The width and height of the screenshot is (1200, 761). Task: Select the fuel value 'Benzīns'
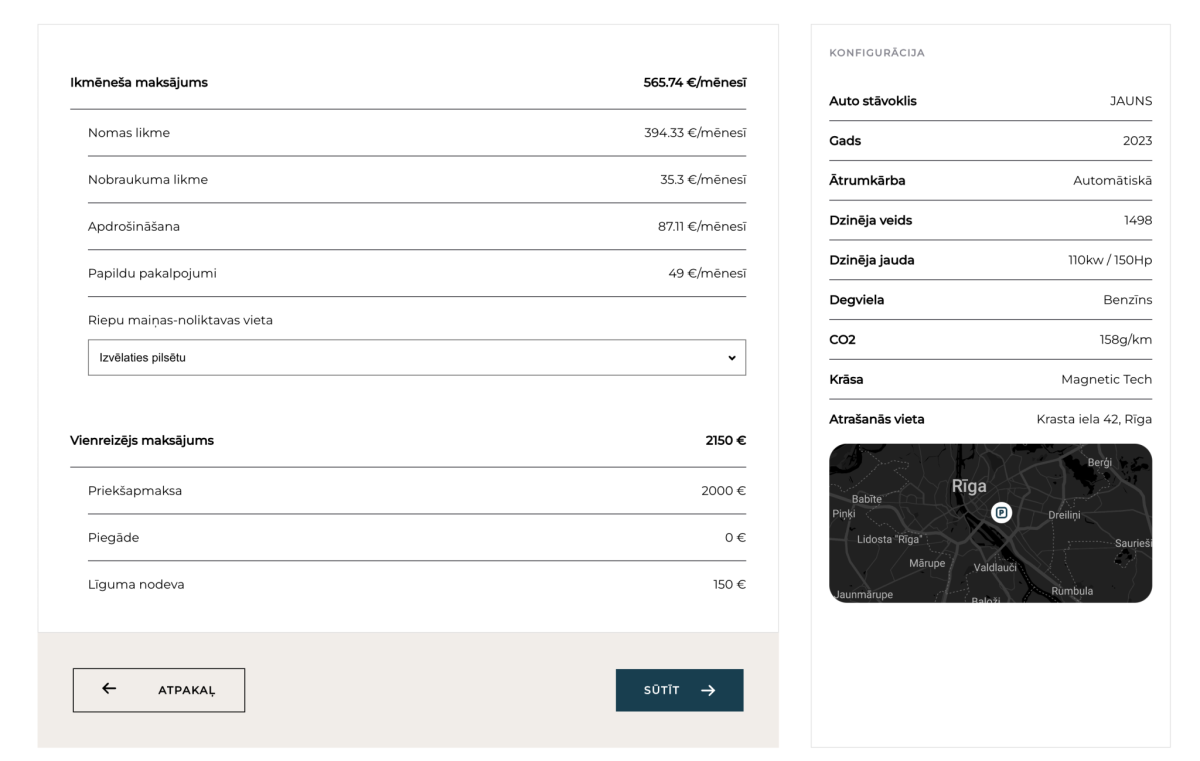click(1127, 300)
